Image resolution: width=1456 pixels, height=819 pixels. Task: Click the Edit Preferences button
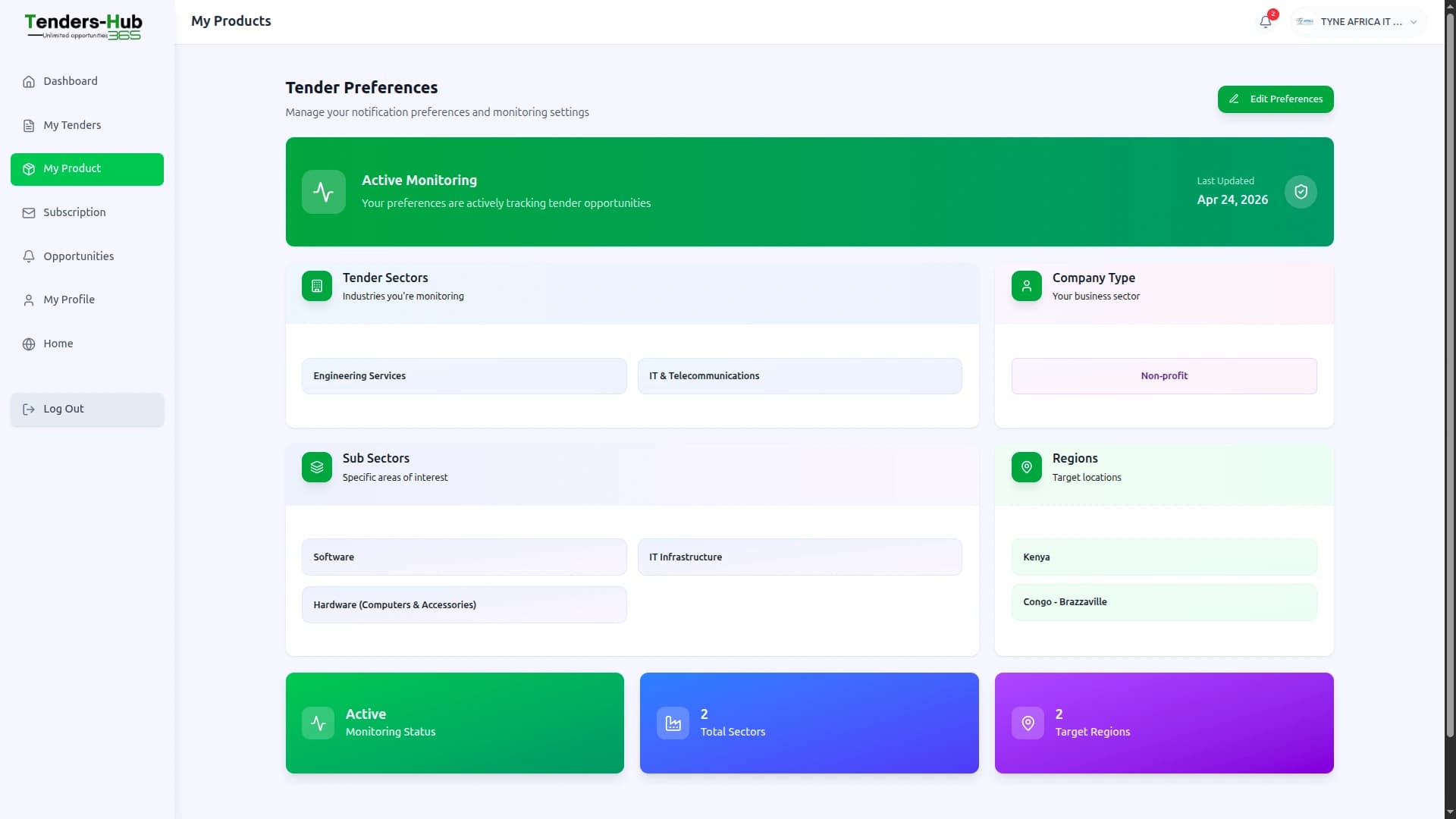point(1276,99)
